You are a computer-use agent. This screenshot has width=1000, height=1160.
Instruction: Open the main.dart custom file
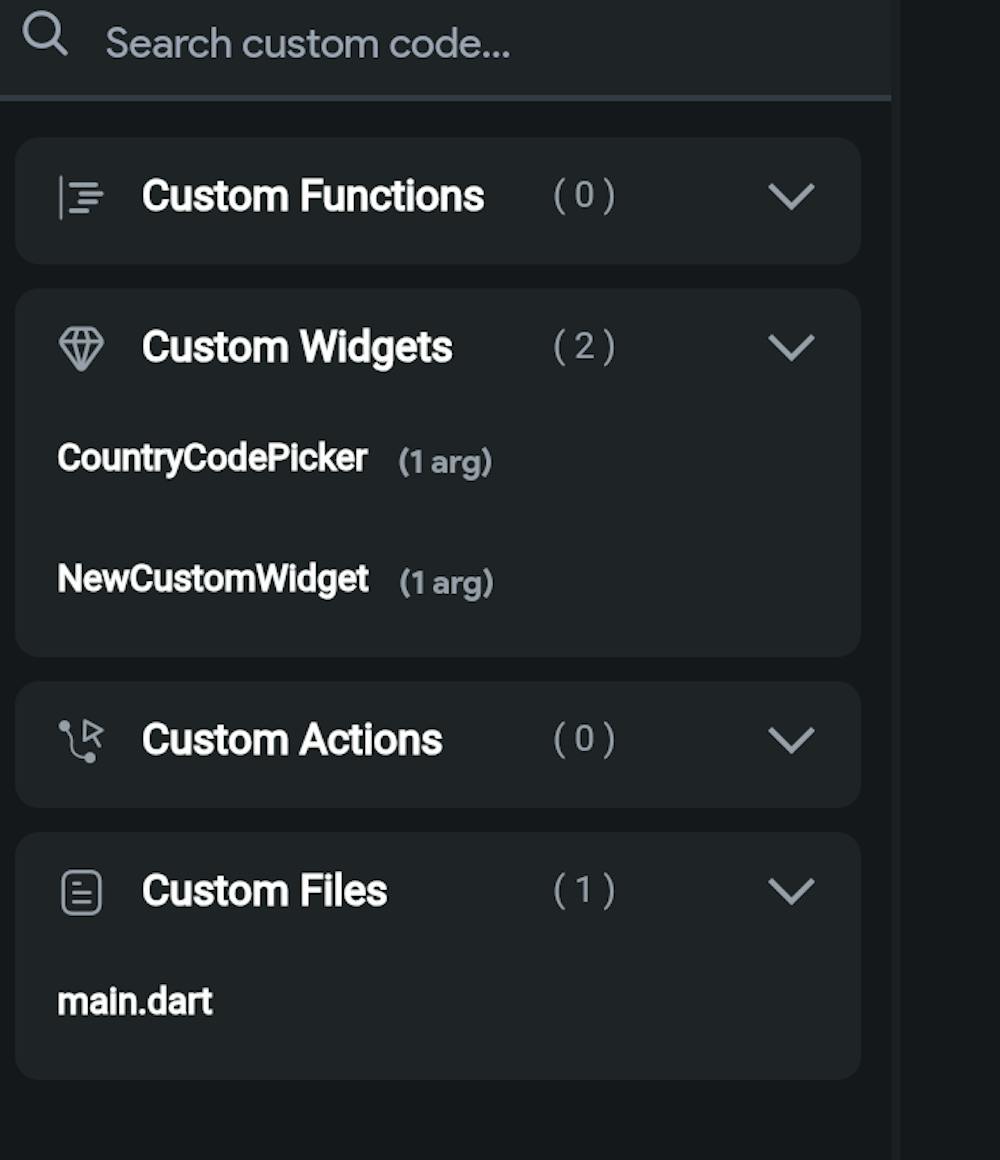pyautogui.click(x=135, y=1002)
